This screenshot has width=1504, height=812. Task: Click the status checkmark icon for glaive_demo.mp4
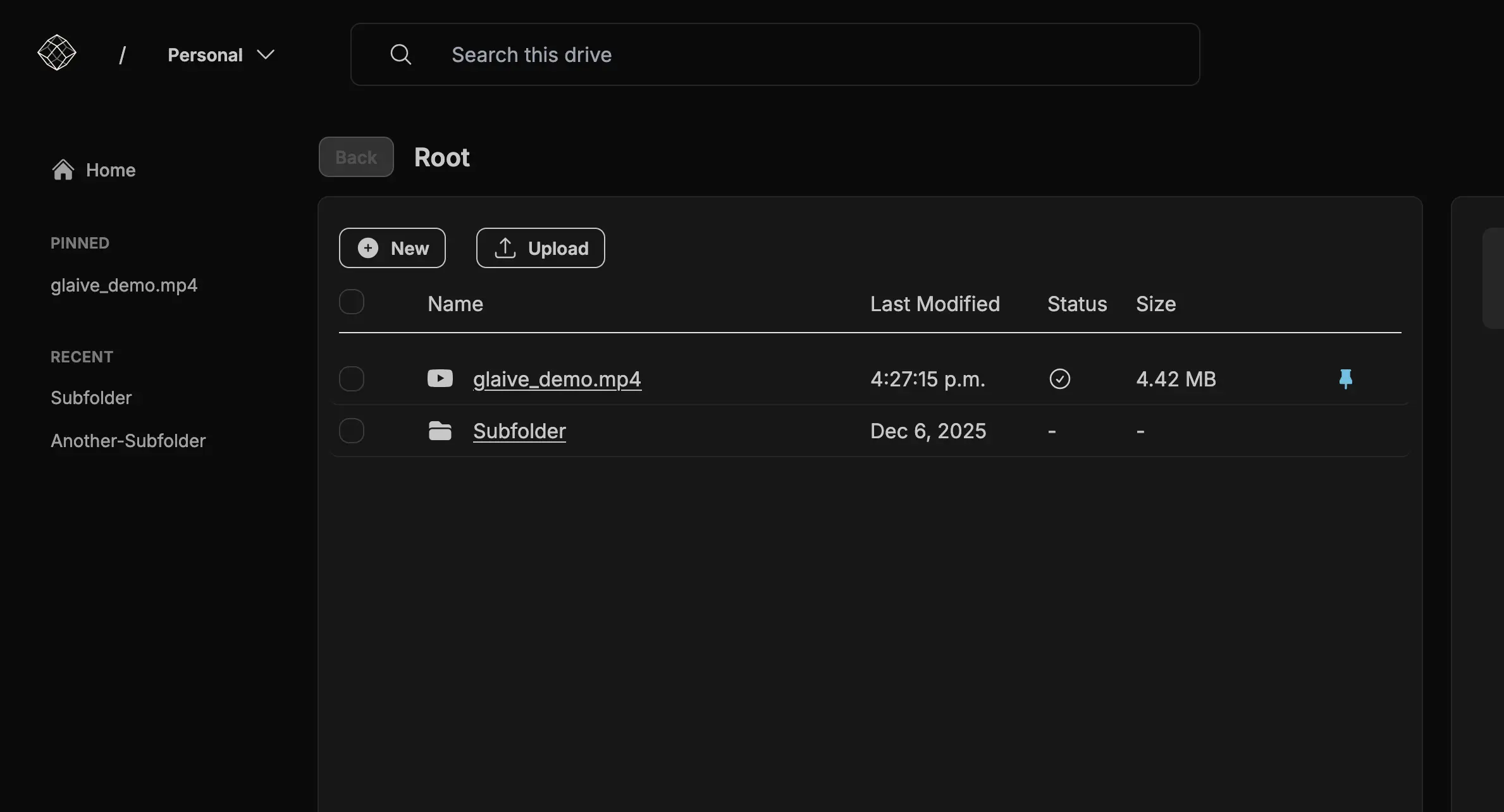click(1059, 379)
